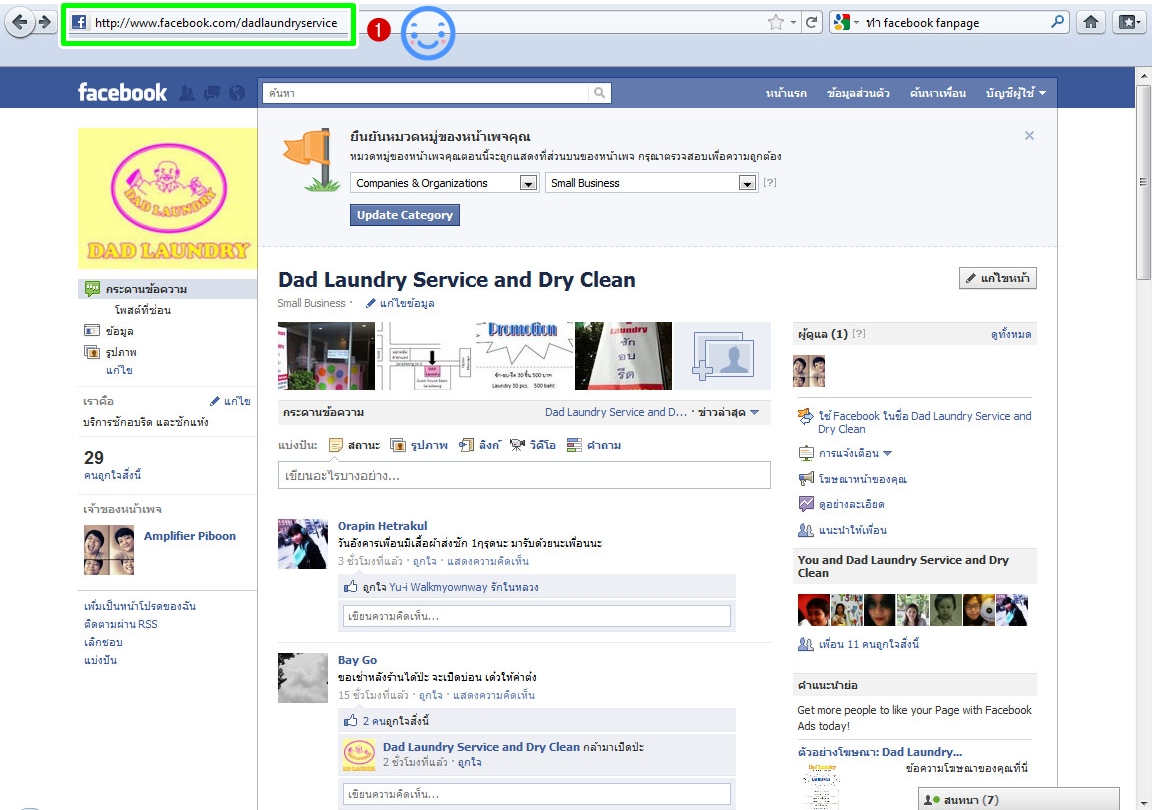Viewport: 1152px width, 810px height.
Task: Click the add photo placeholder thumbnail
Action: tap(722, 356)
